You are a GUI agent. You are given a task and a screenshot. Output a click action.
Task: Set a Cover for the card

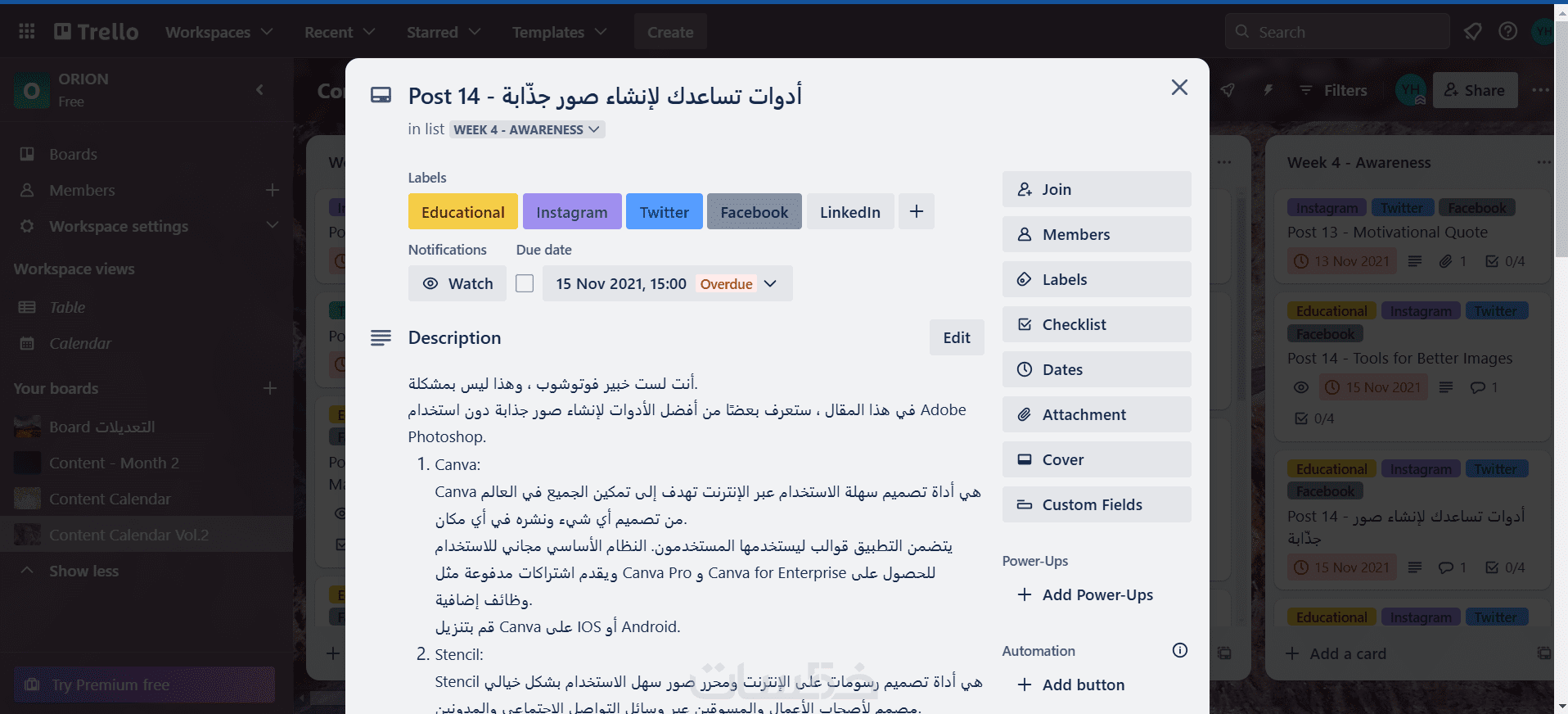(1097, 459)
